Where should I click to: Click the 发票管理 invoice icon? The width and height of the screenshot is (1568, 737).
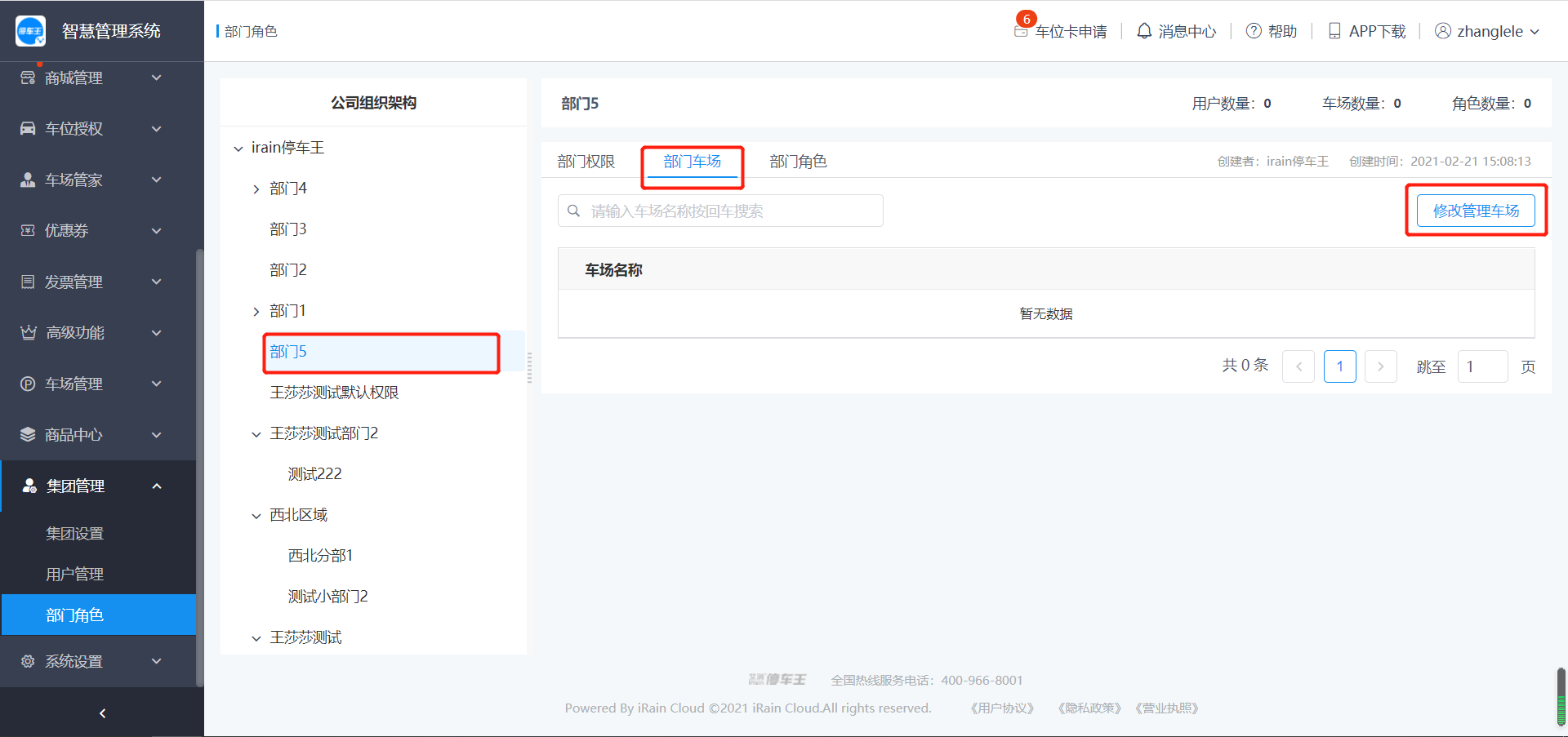[x=28, y=282]
